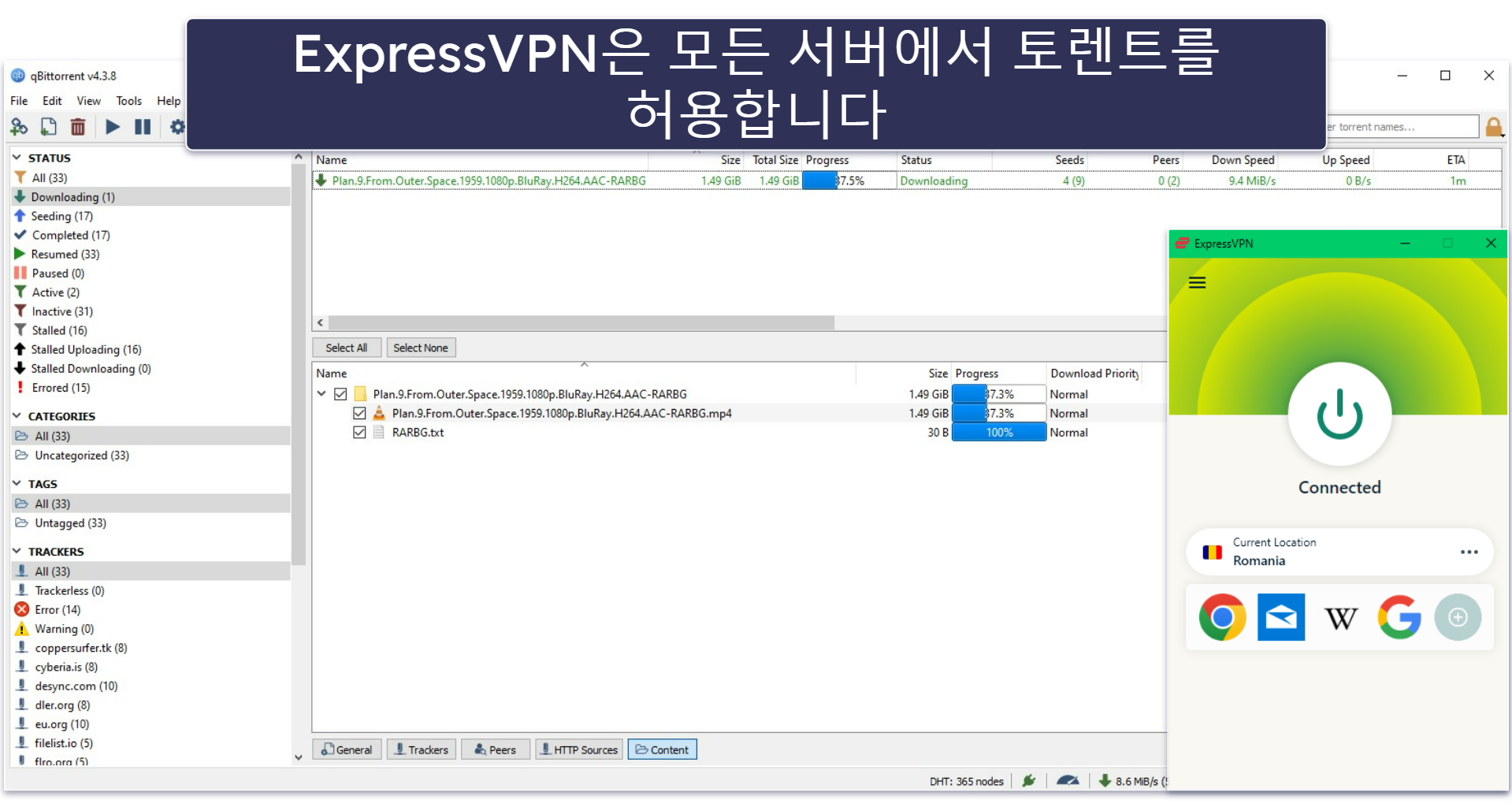The image size is (1512, 807).
Task: Open Normal priority dropdown for RARBG.txt
Action: (x=1068, y=432)
